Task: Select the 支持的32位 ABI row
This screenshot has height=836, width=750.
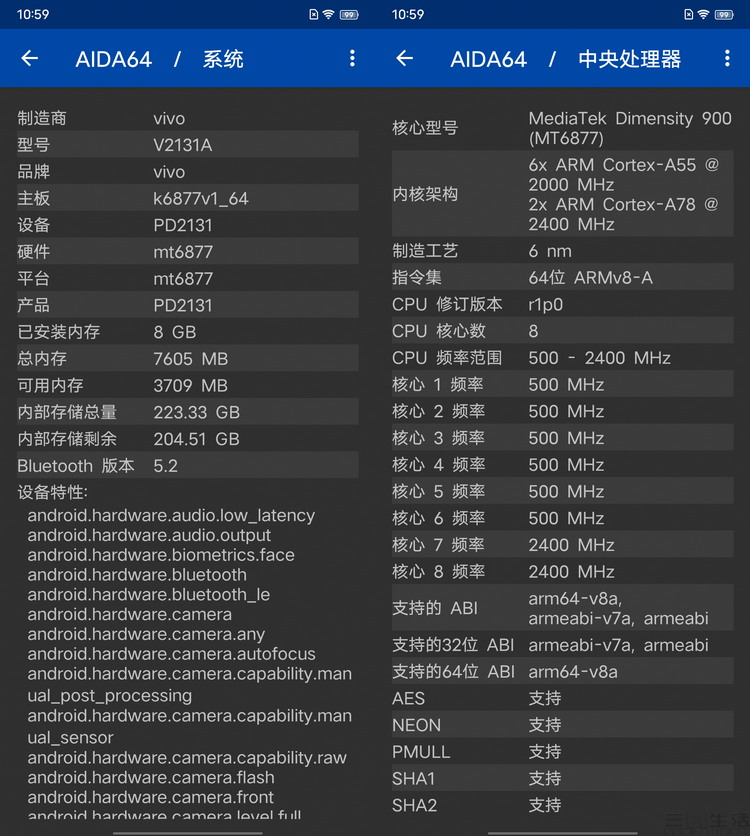Action: [x=562, y=645]
